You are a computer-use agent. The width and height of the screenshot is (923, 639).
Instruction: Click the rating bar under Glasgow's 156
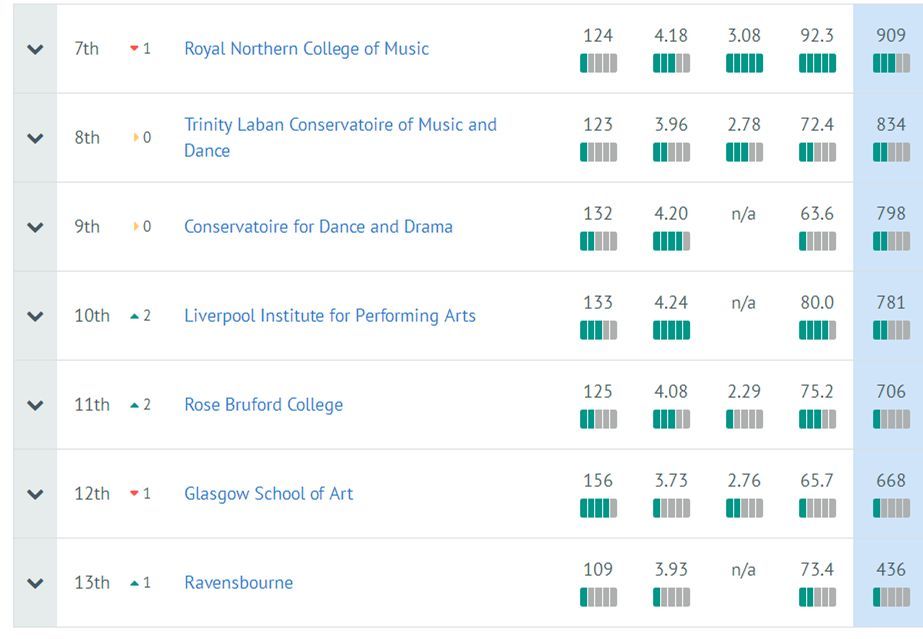coord(598,508)
